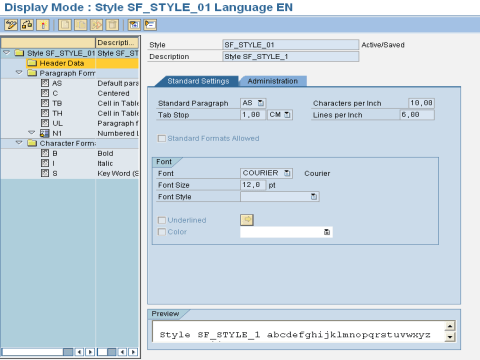Open the Tab Stop unit CM dropdown
Image resolution: width=480 pixels, height=360 pixels.
click(x=287, y=115)
